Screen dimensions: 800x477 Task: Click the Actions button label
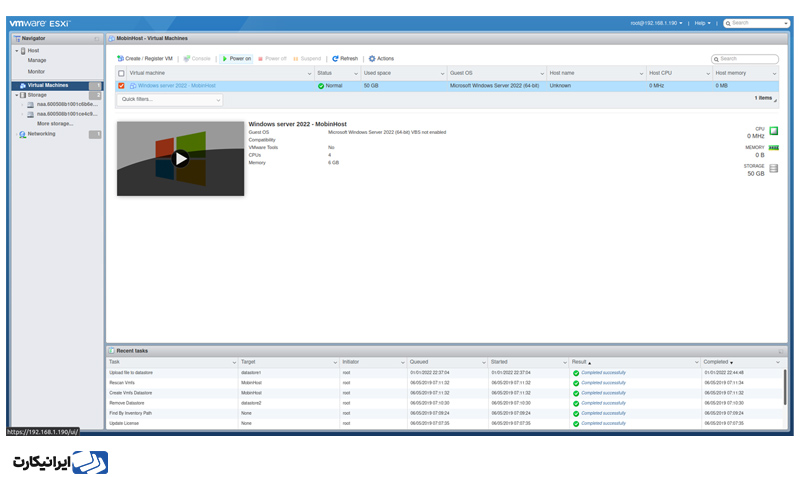tap(385, 59)
